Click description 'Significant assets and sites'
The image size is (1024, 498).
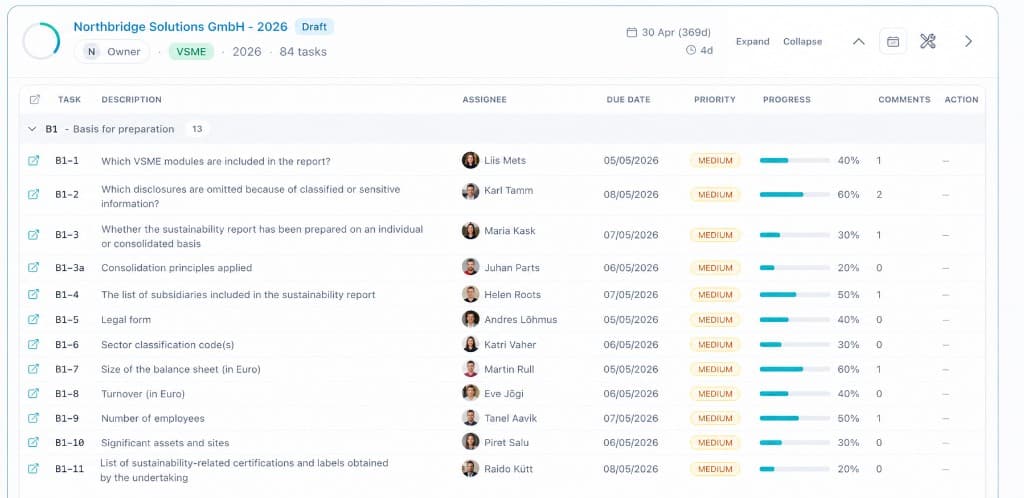tap(165, 443)
